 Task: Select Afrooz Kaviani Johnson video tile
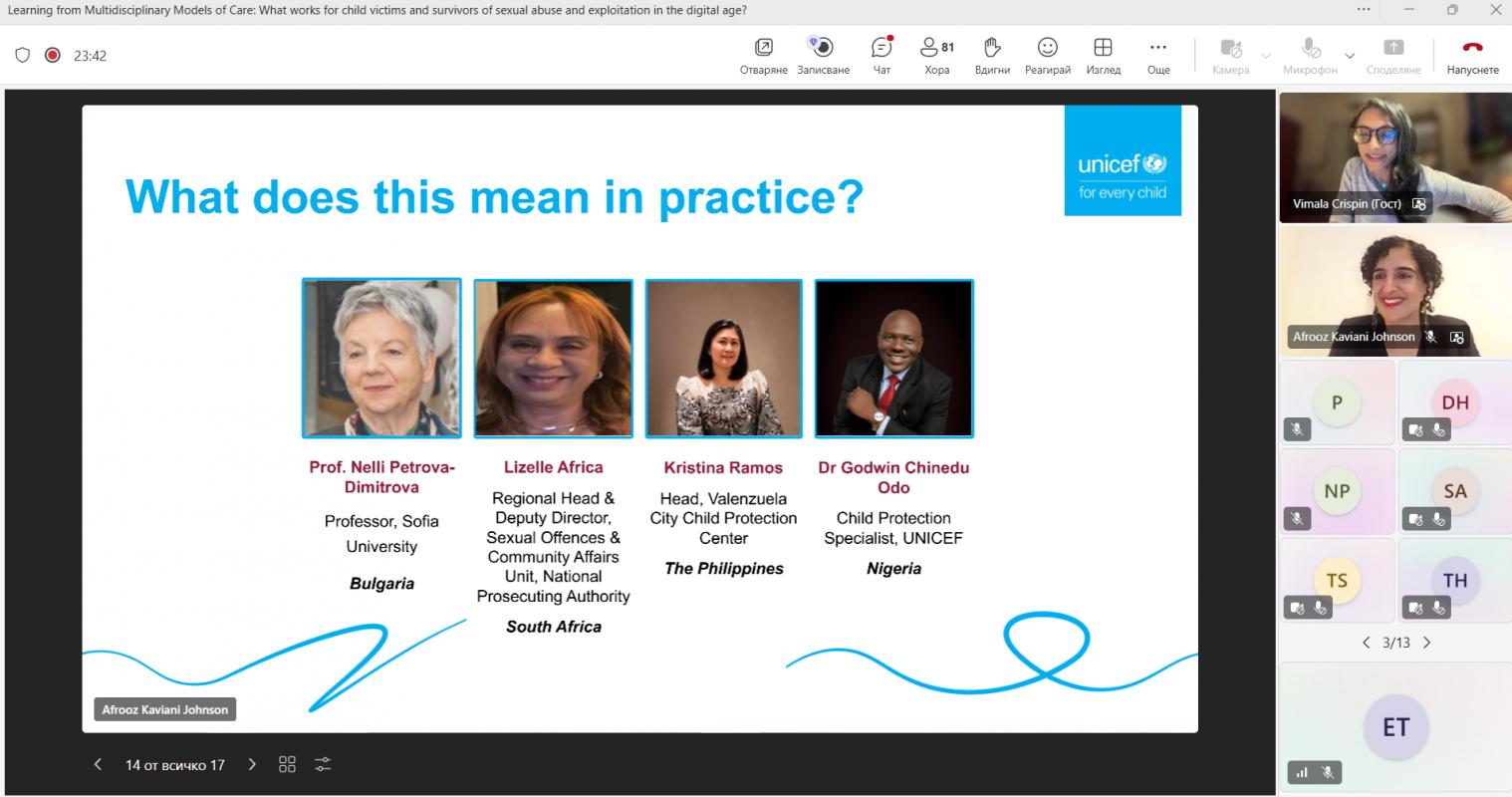coord(1394,291)
